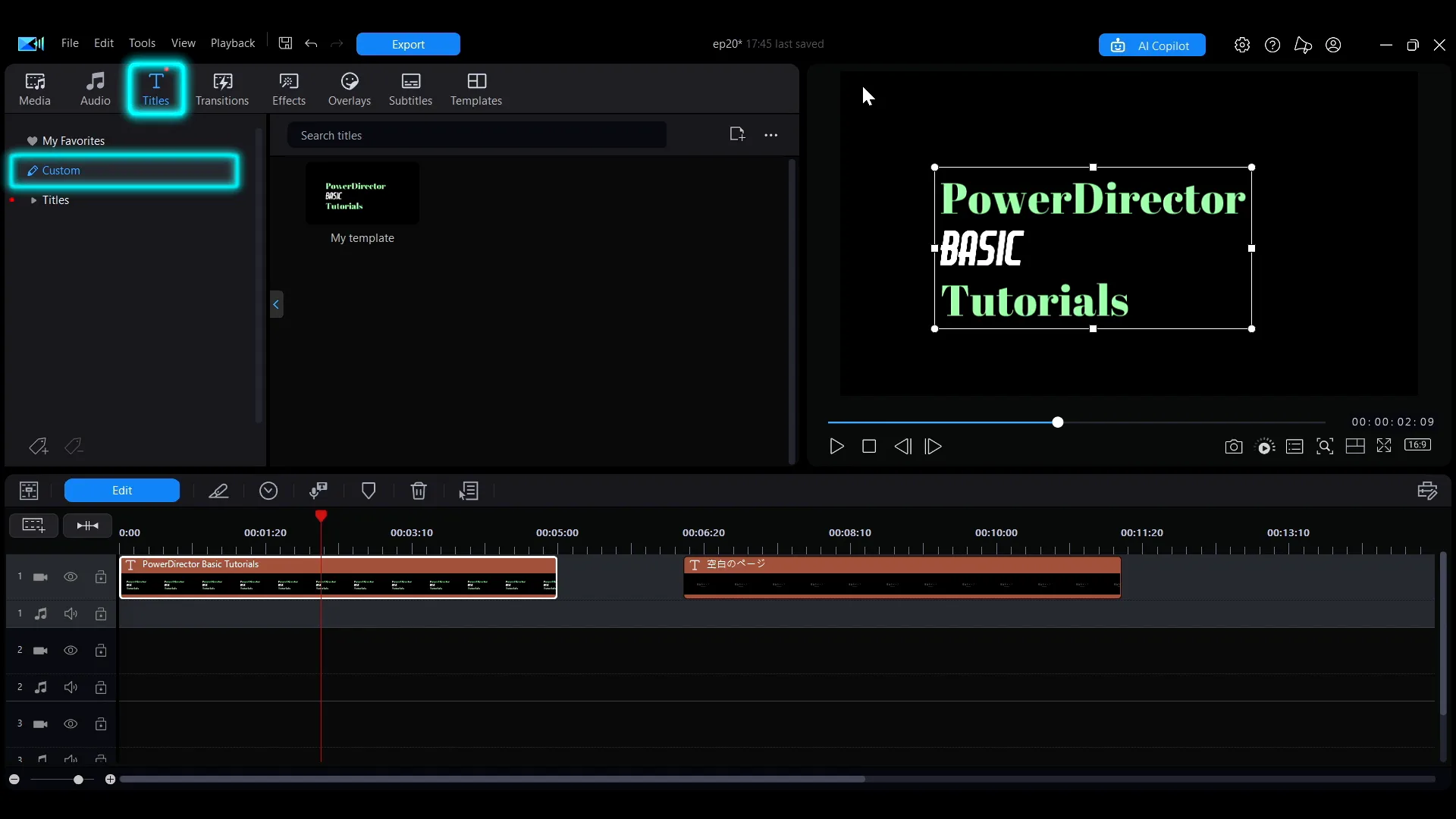The height and width of the screenshot is (819, 1456).
Task: Open the audio tools icon in timeline toolbar
Action: pos(318,491)
